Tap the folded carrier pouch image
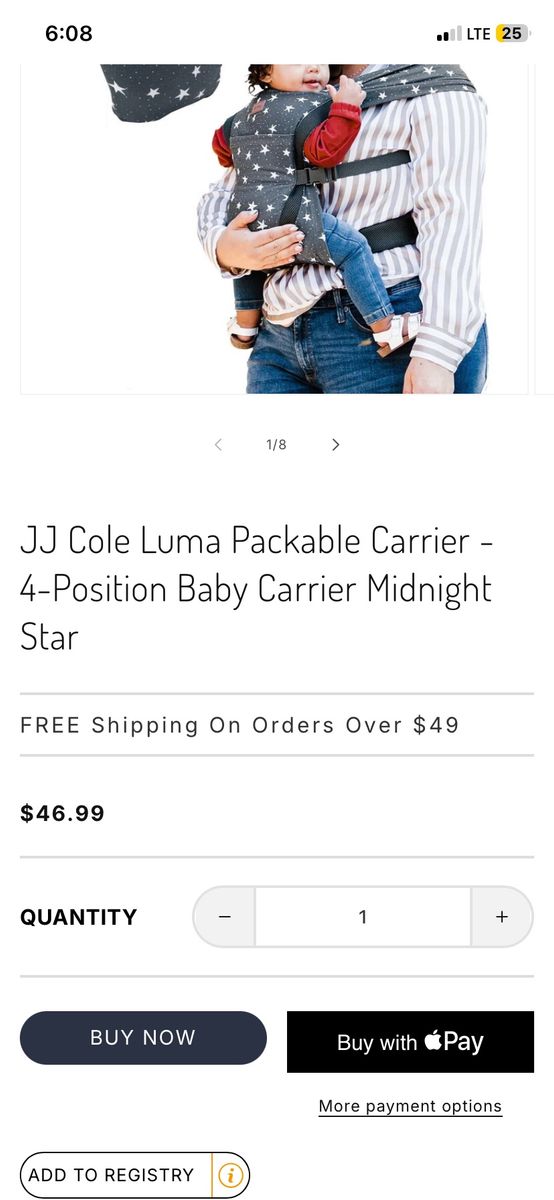Screen dimensions: 554x1200 (x=161, y=92)
